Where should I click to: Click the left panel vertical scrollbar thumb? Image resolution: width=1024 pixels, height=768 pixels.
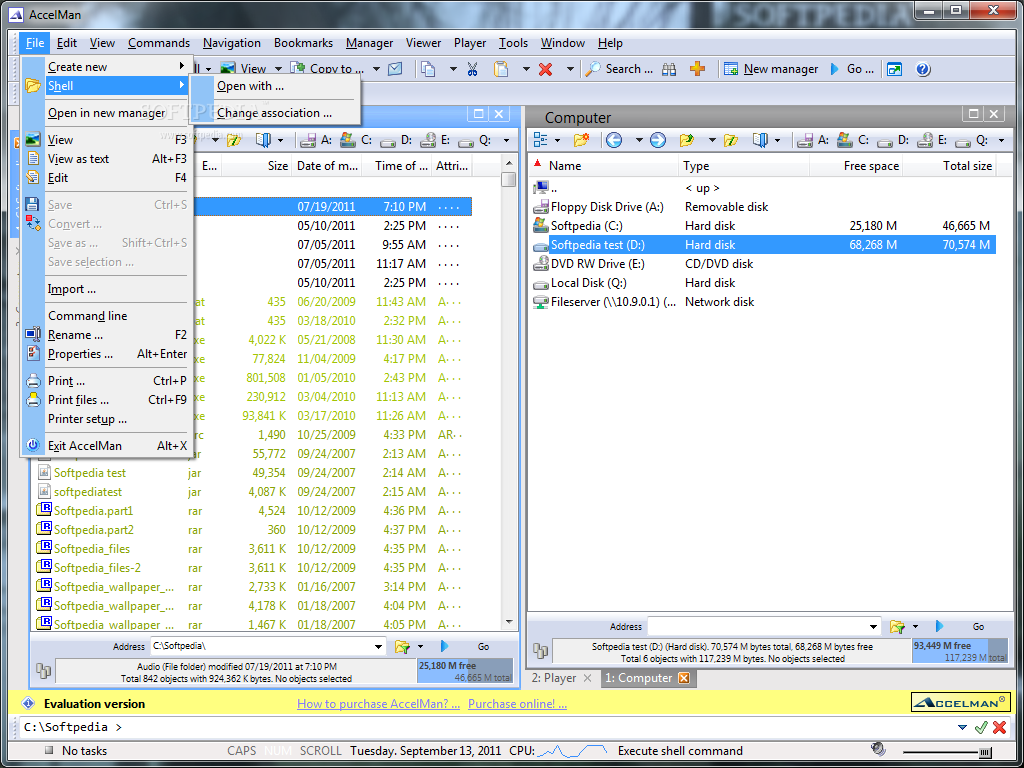pos(509,179)
